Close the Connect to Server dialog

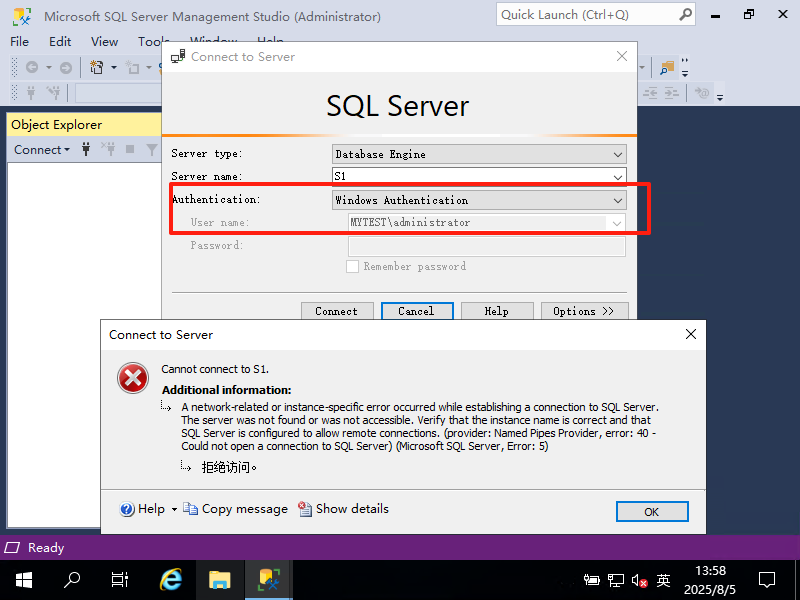click(x=621, y=56)
